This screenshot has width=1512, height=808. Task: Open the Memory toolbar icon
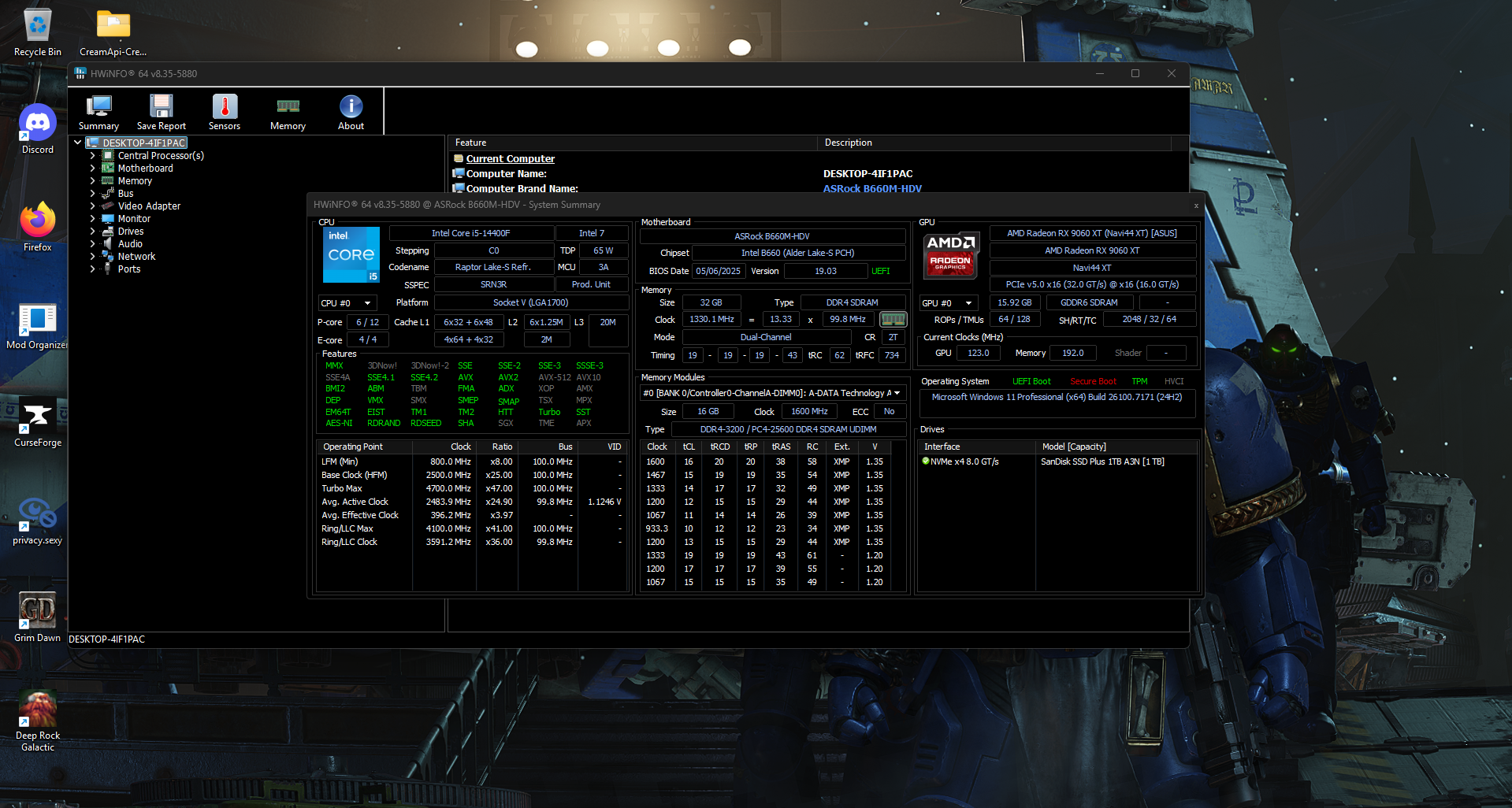[x=288, y=113]
